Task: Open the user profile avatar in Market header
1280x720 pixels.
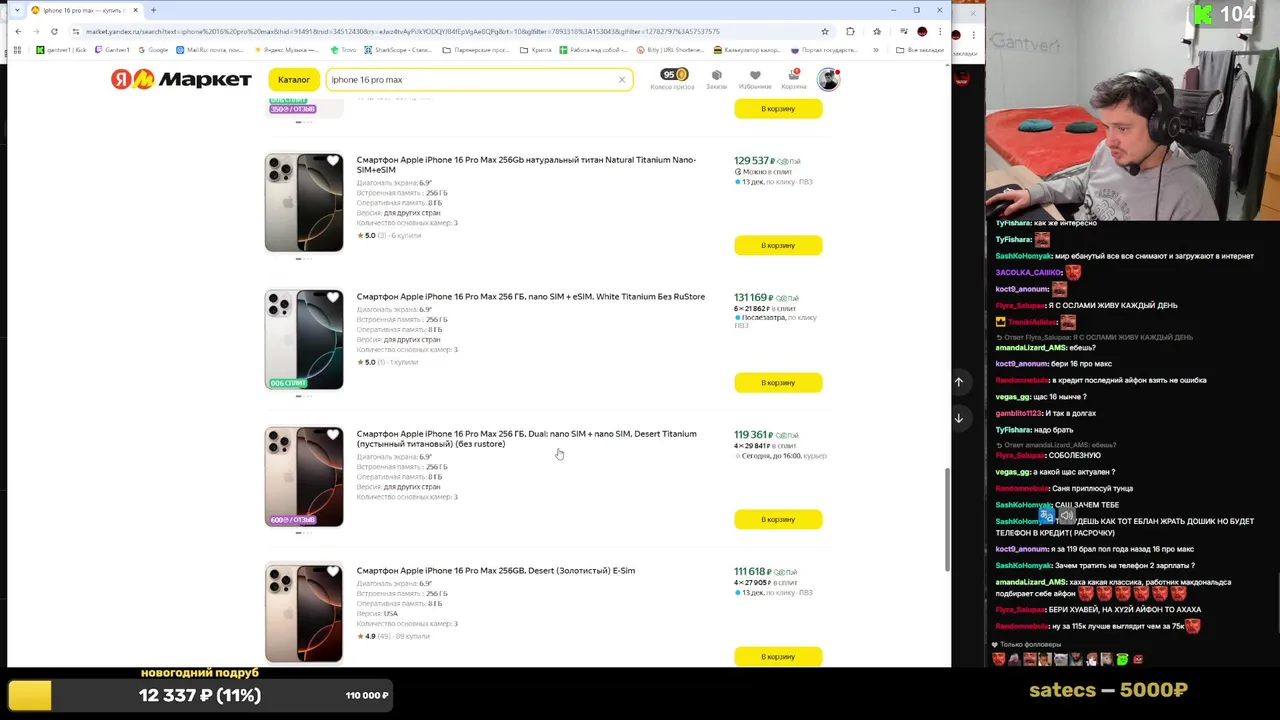Action: pos(828,79)
